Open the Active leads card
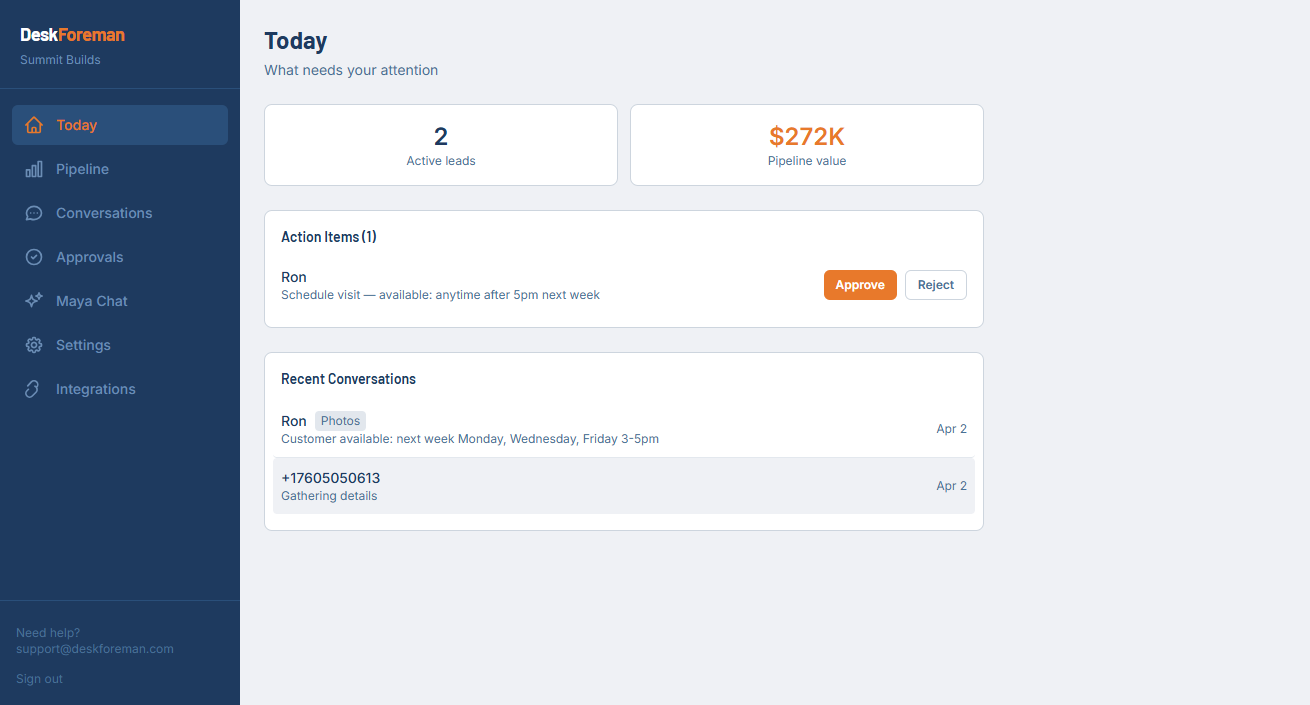This screenshot has height=705, width=1310. (x=441, y=145)
